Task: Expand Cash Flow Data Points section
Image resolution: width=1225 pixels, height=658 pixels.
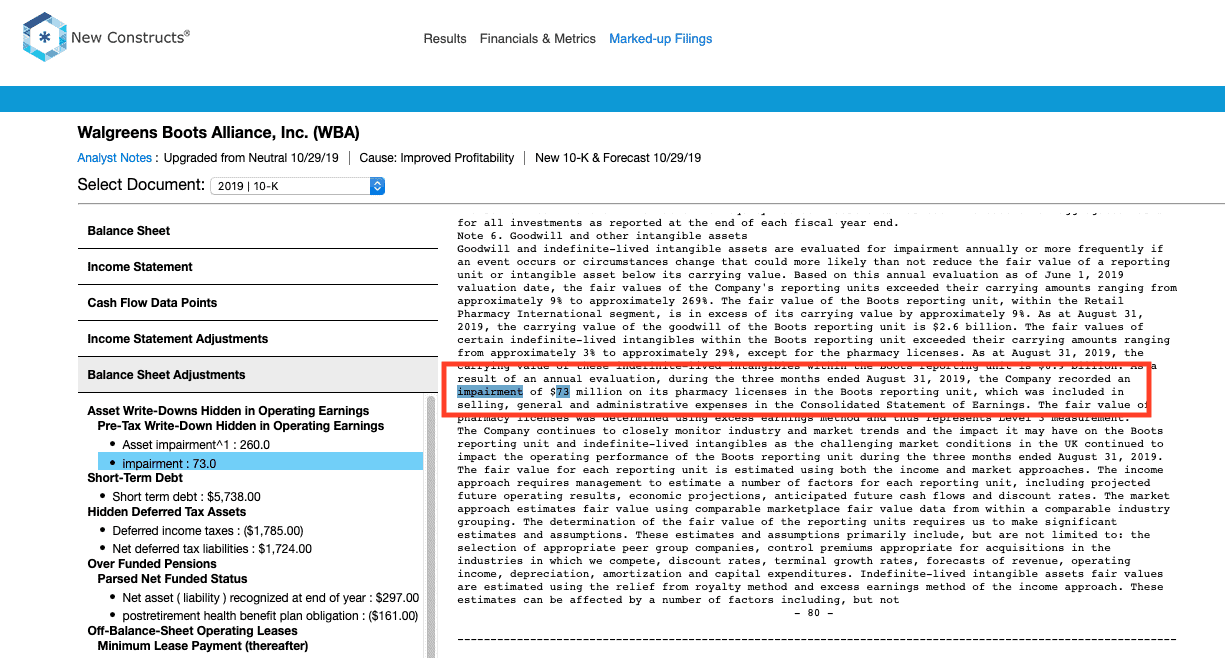Action: 259,303
